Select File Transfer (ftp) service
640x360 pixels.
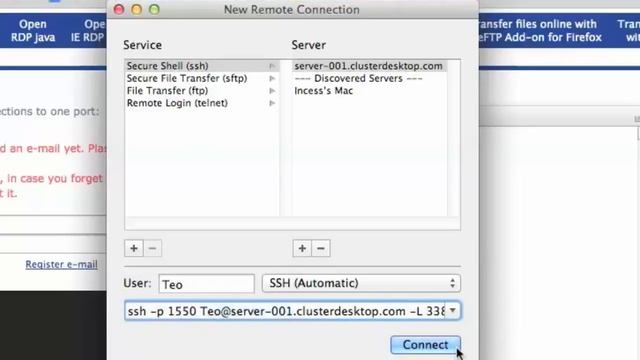point(202,91)
